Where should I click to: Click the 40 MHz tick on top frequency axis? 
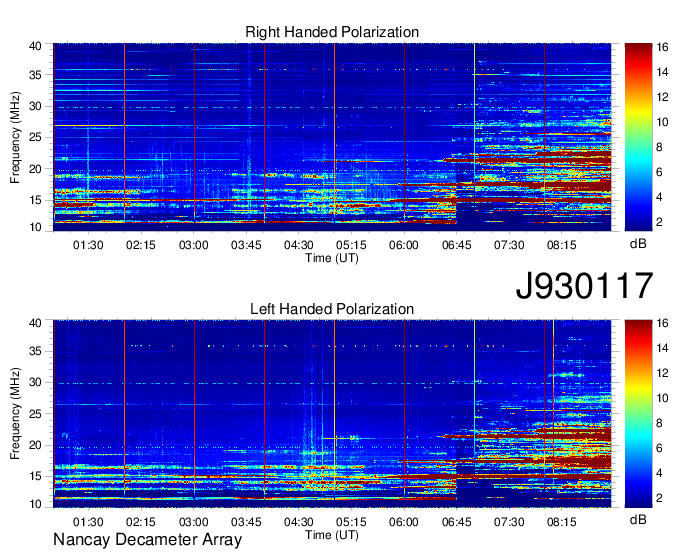pyautogui.click(x=35, y=46)
